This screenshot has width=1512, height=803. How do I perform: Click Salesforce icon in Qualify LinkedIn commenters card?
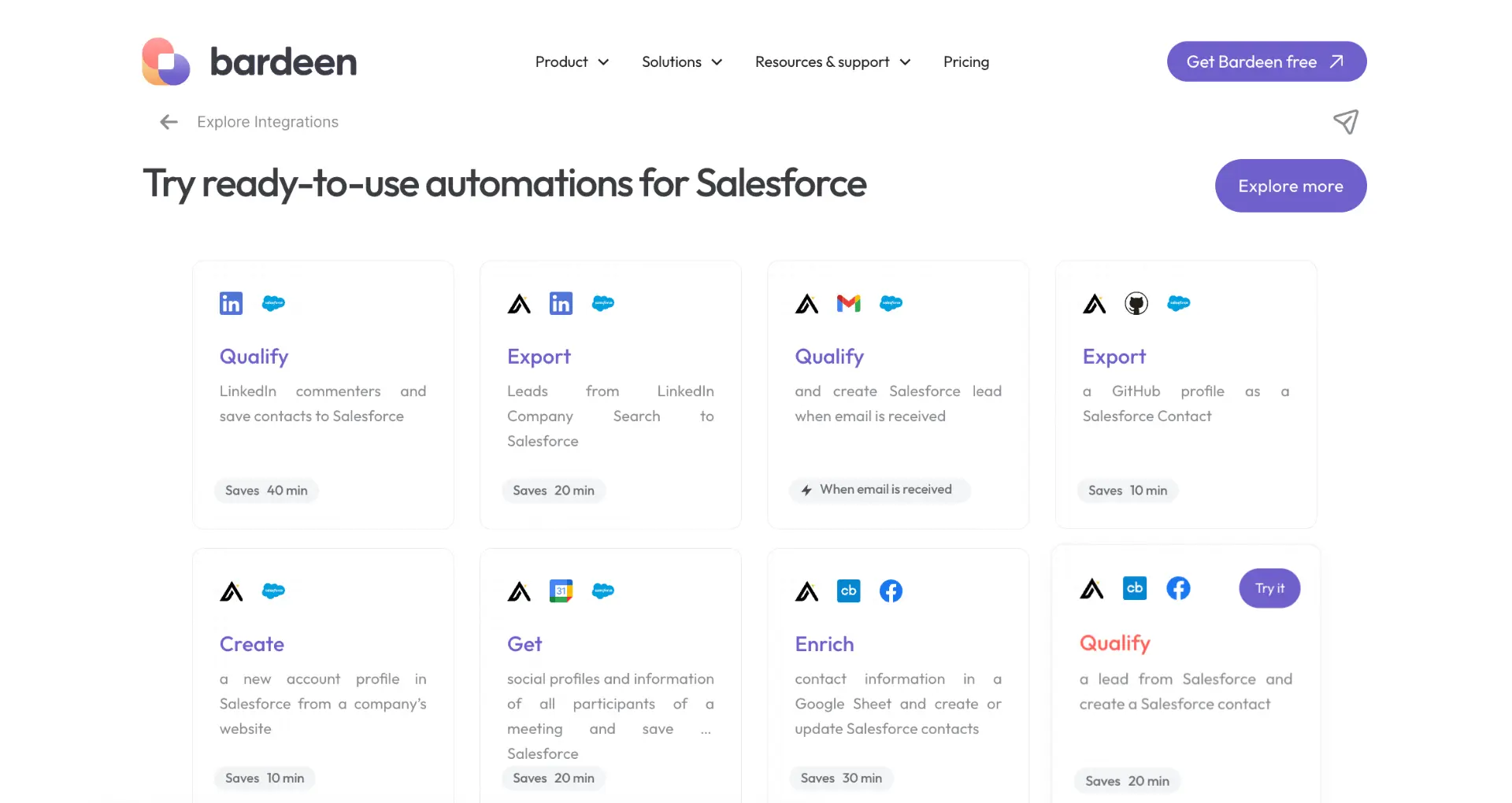tap(273, 303)
